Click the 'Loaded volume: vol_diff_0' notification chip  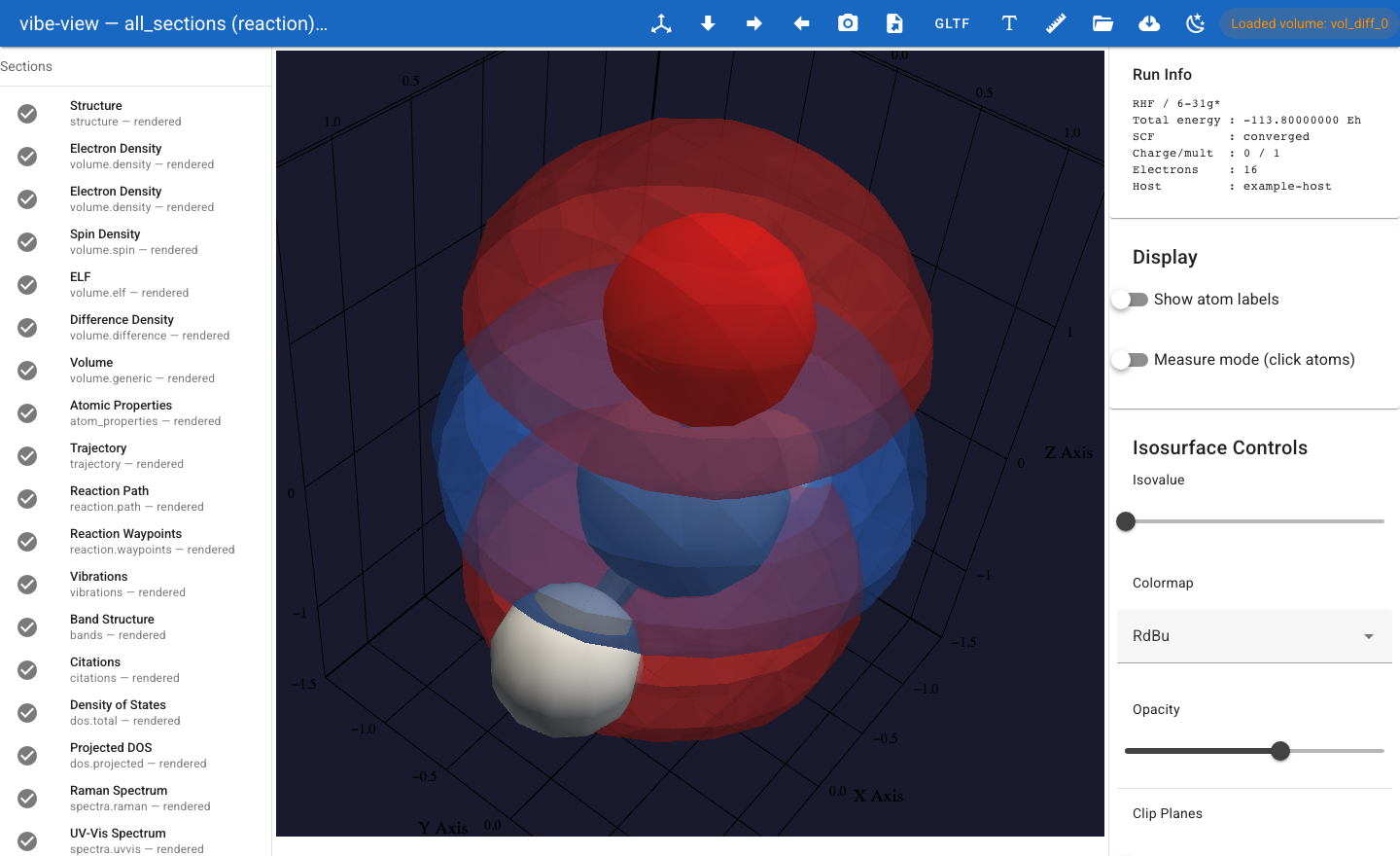pos(1310,23)
